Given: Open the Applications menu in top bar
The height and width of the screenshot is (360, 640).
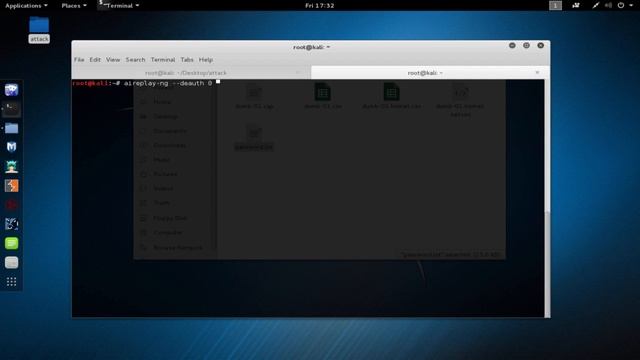Looking at the screenshot, I should 26,6.
